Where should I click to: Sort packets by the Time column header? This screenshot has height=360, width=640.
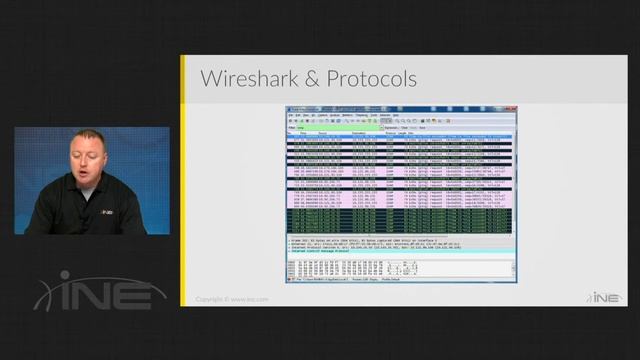point(303,133)
